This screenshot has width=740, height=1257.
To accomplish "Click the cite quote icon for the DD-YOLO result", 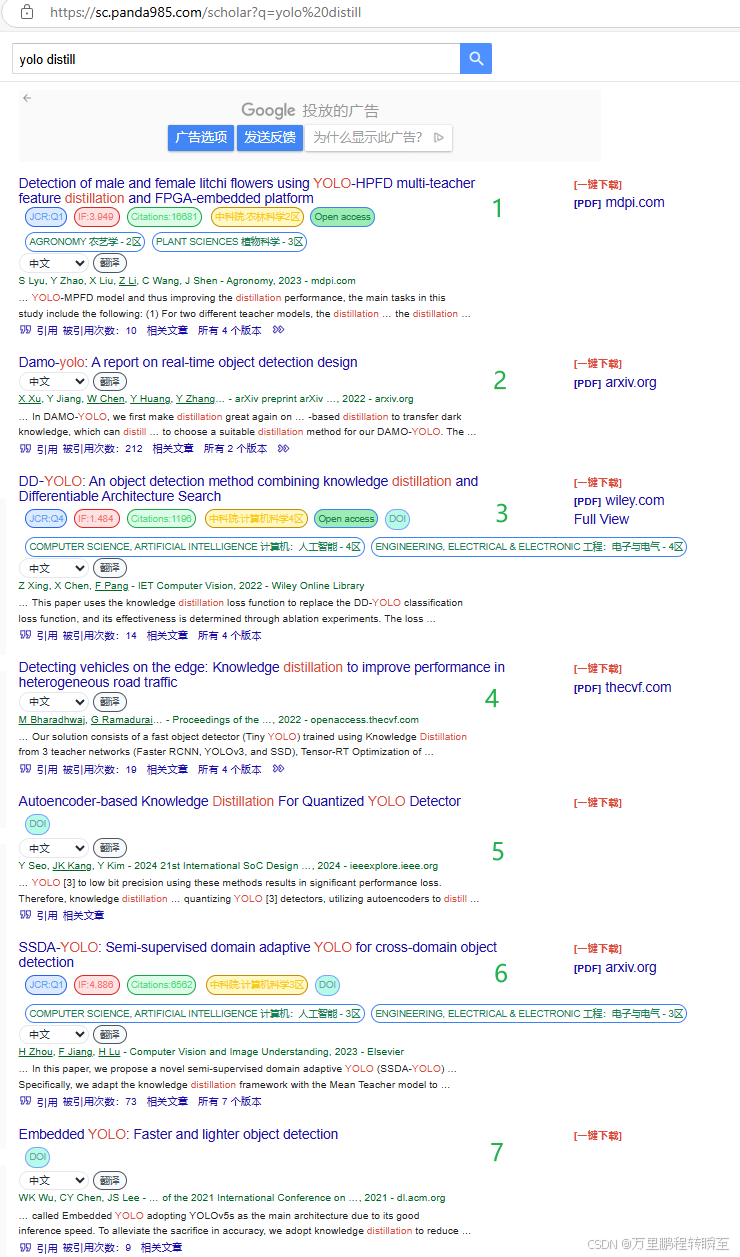I will (25, 635).
